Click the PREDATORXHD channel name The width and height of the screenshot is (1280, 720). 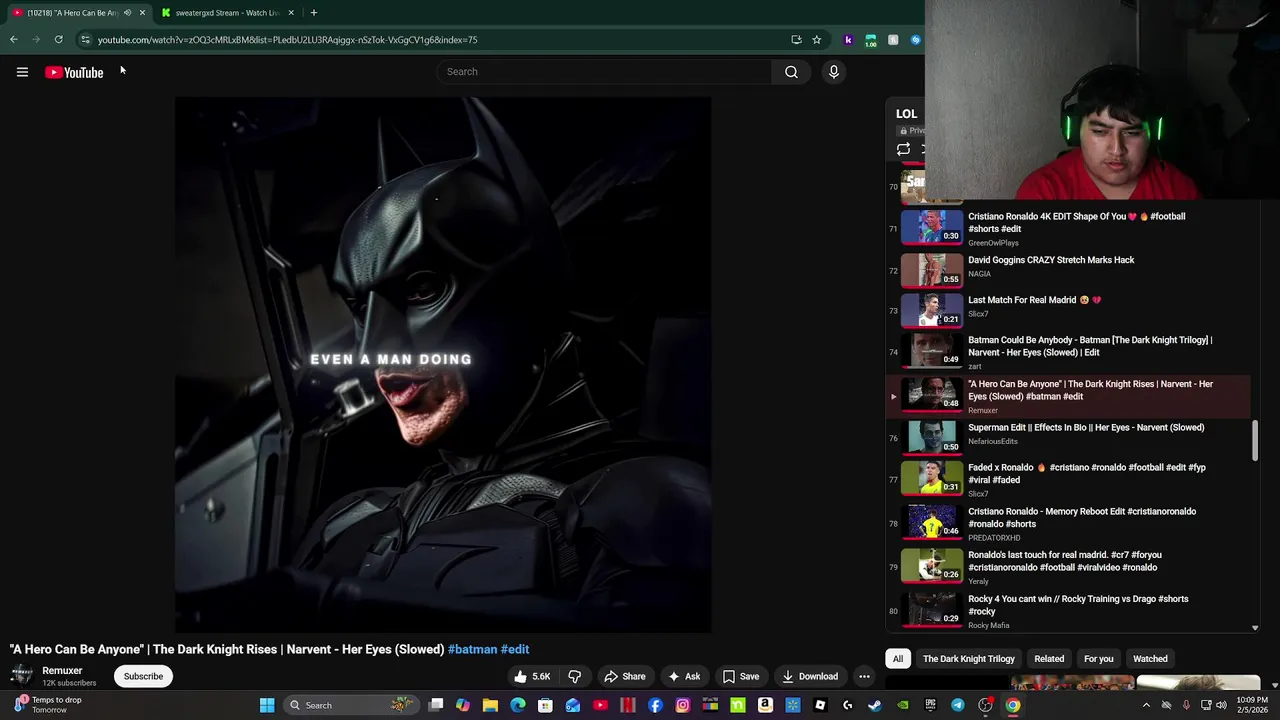tap(994, 538)
